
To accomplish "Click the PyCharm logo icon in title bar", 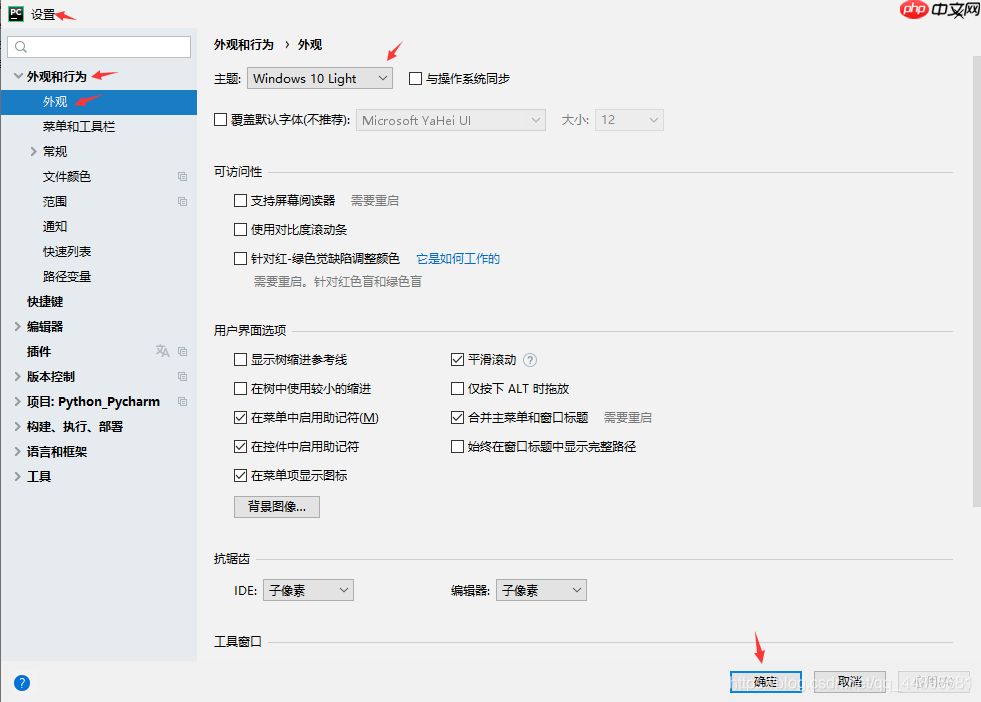I will click(16, 14).
